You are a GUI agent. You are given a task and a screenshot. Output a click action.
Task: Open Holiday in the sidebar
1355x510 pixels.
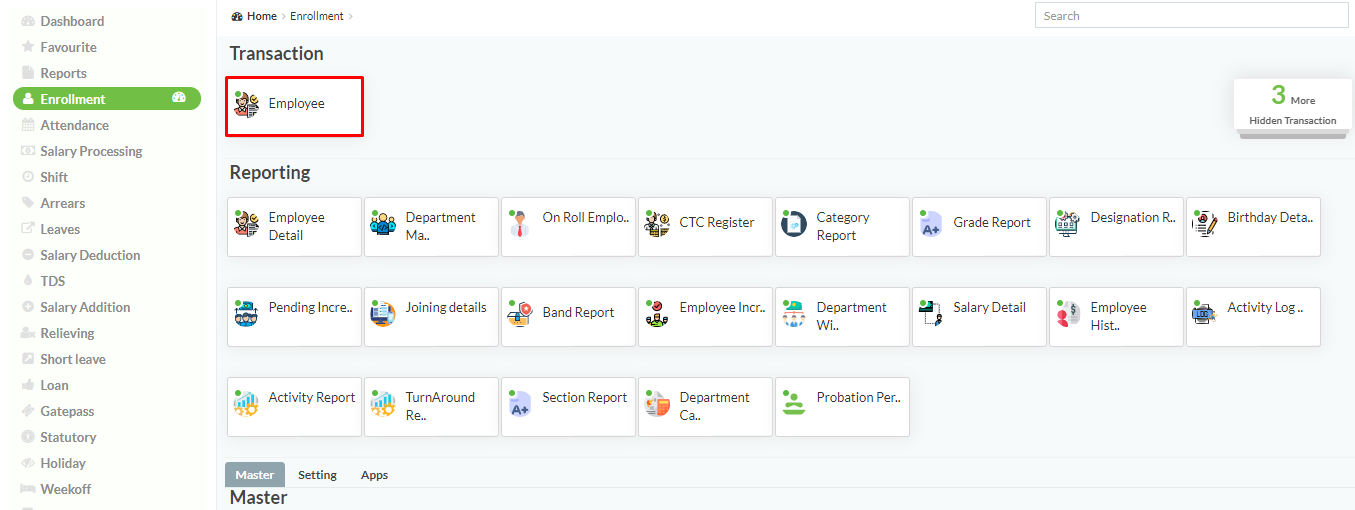pyautogui.click(x=63, y=463)
